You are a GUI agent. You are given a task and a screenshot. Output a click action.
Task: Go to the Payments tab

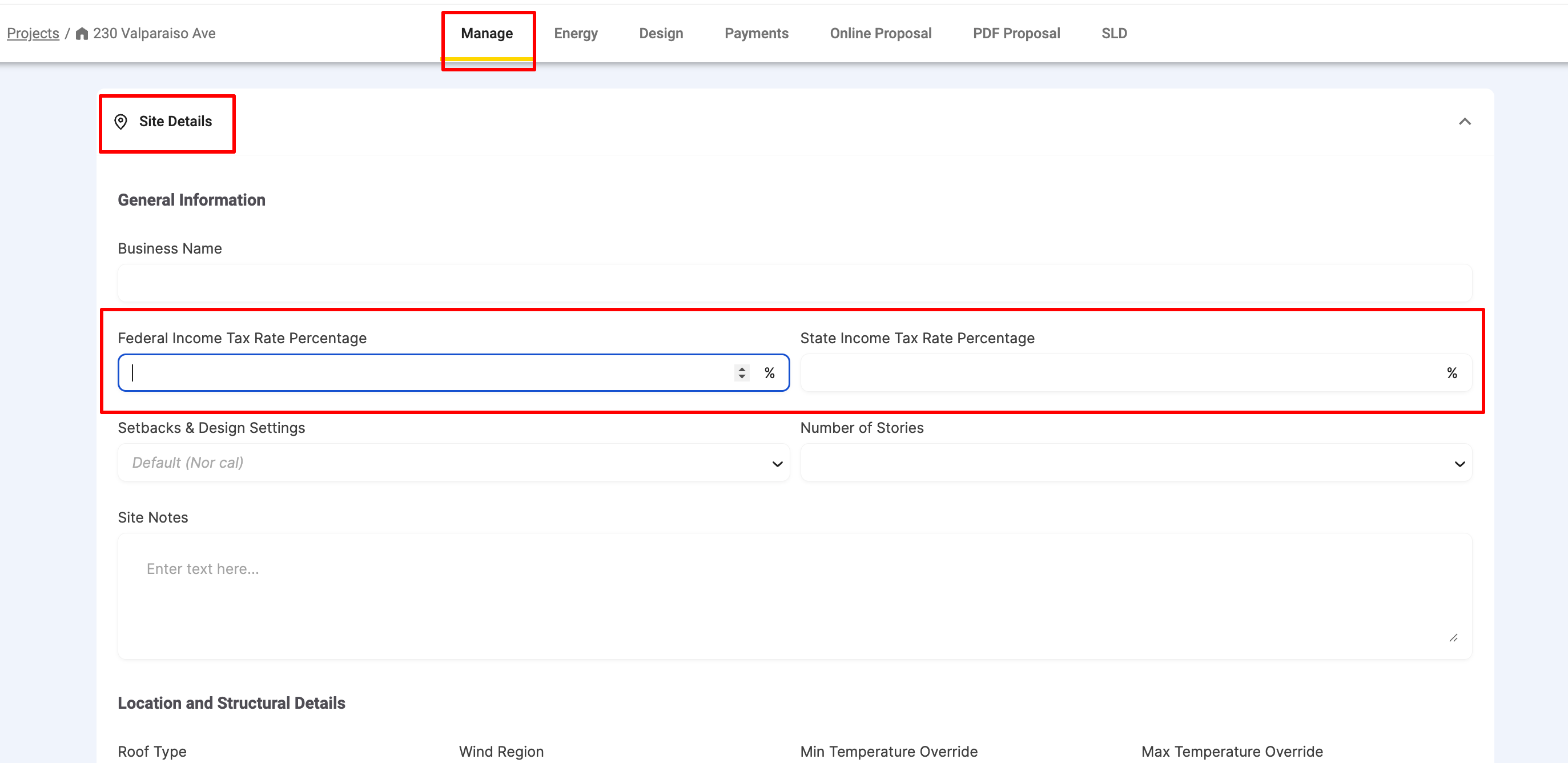756,34
